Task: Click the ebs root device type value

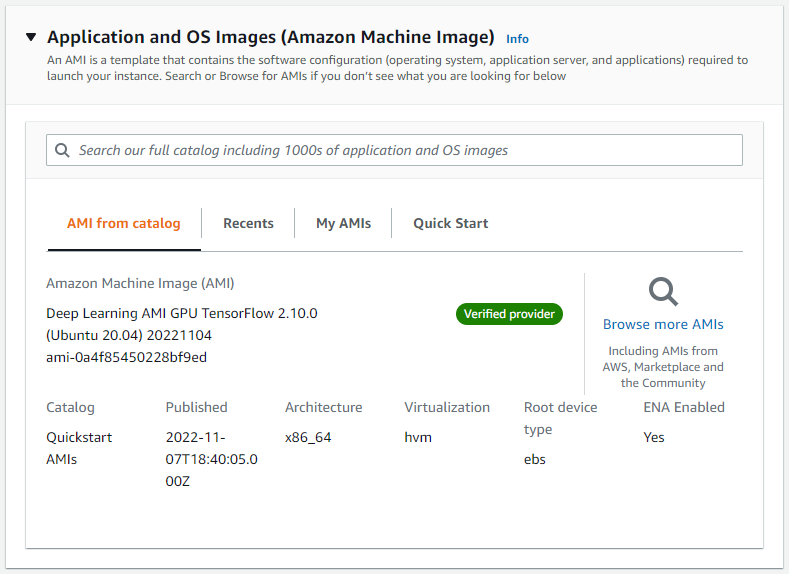Action: click(x=535, y=459)
